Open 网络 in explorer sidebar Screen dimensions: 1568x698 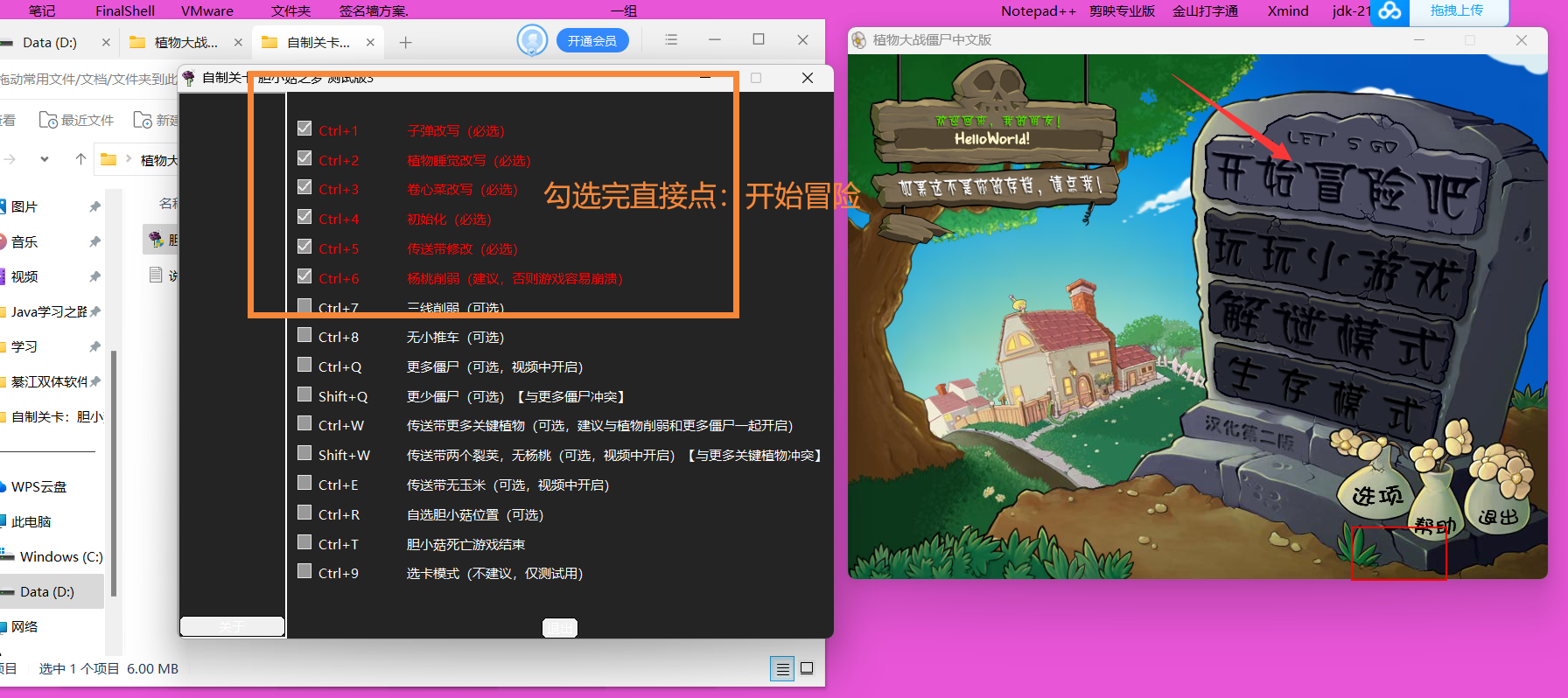tap(24, 626)
